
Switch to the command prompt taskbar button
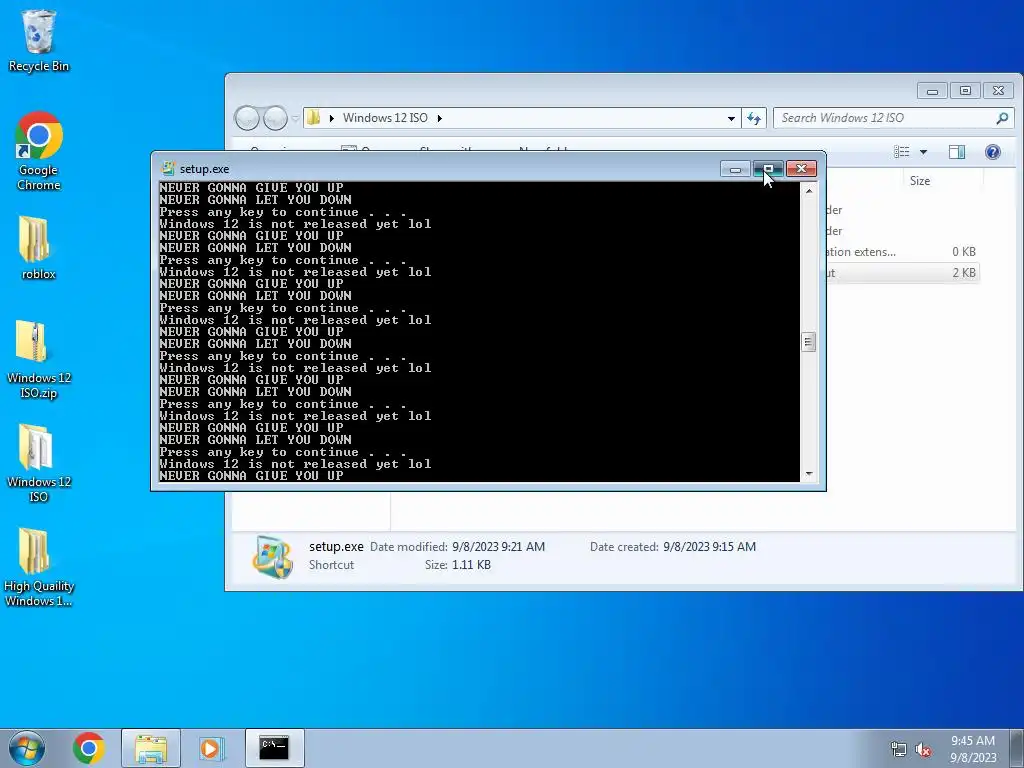click(x=274, y=748)
